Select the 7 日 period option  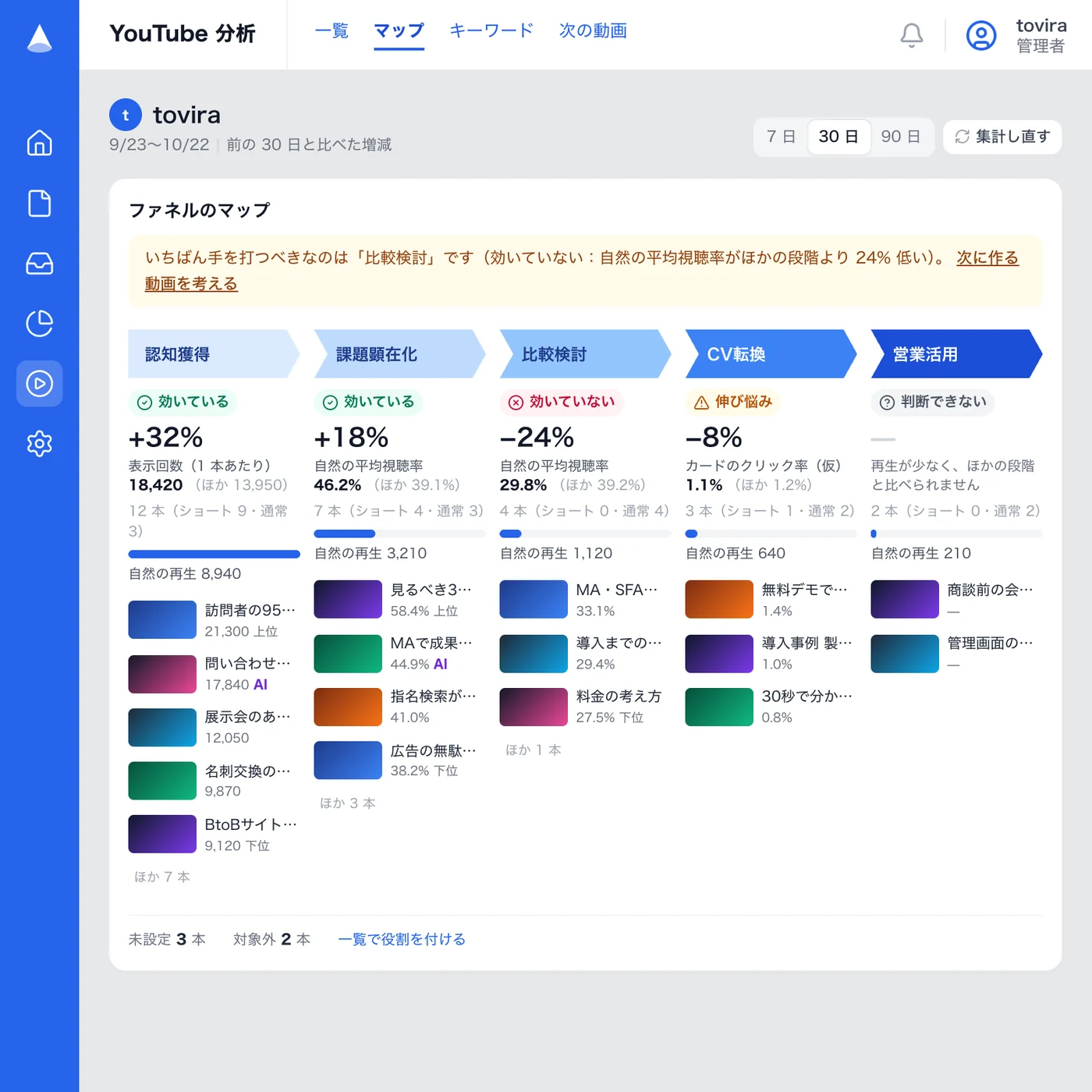[781, 136]
